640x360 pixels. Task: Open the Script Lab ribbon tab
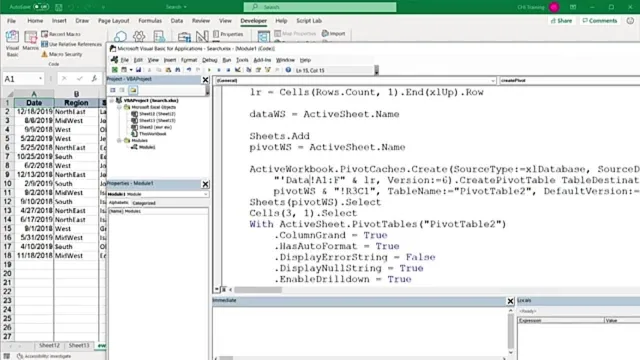pos(309,21)
